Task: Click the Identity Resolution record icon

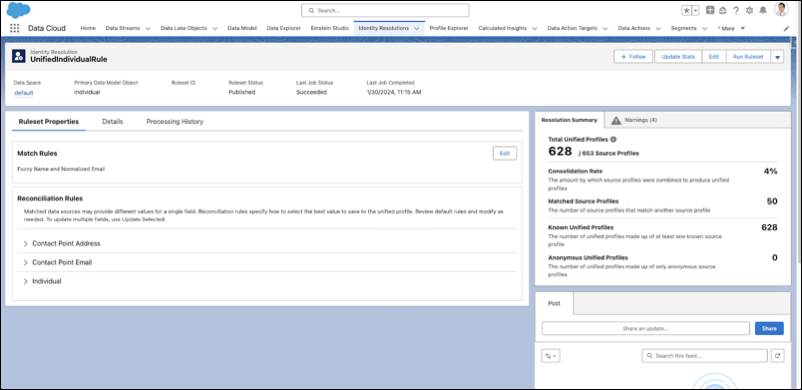Action: pyautogui.click(x=18, y=56)
